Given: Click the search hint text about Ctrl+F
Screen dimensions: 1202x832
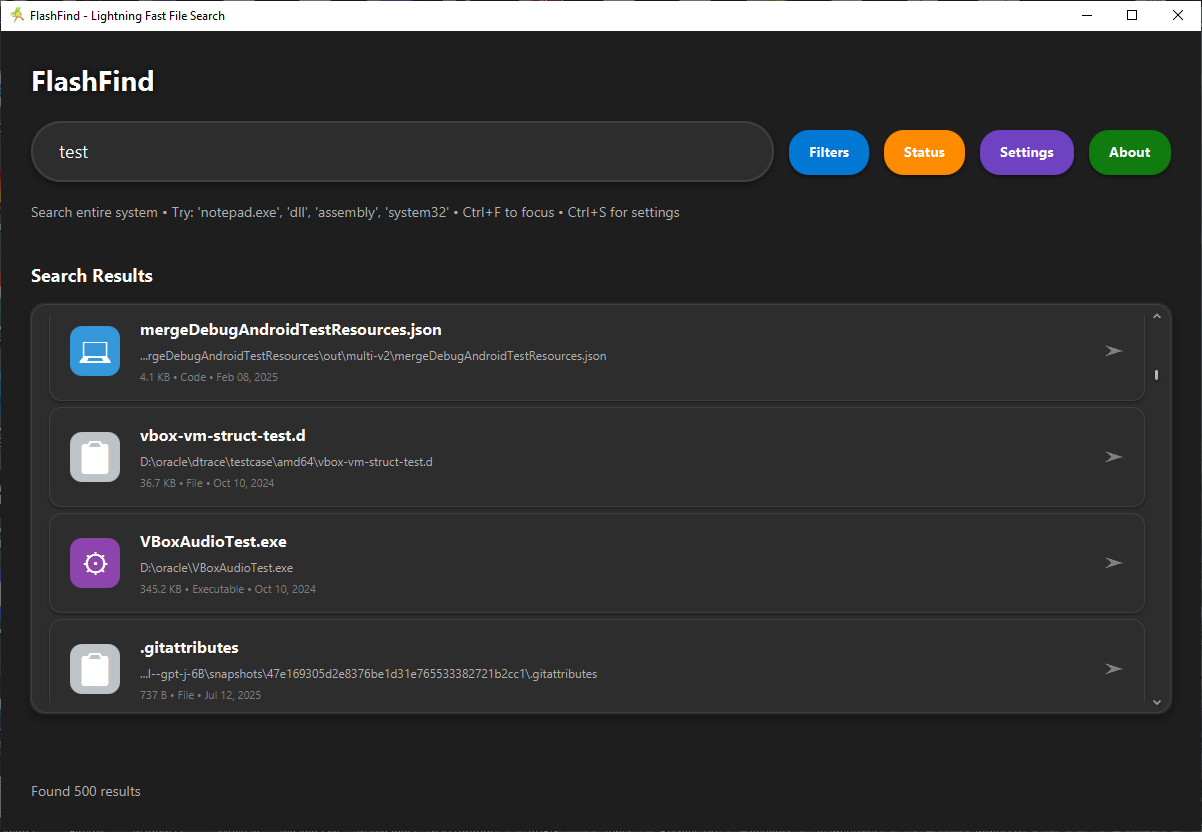Looking at the screenshot, I should (x=355, y=212).
